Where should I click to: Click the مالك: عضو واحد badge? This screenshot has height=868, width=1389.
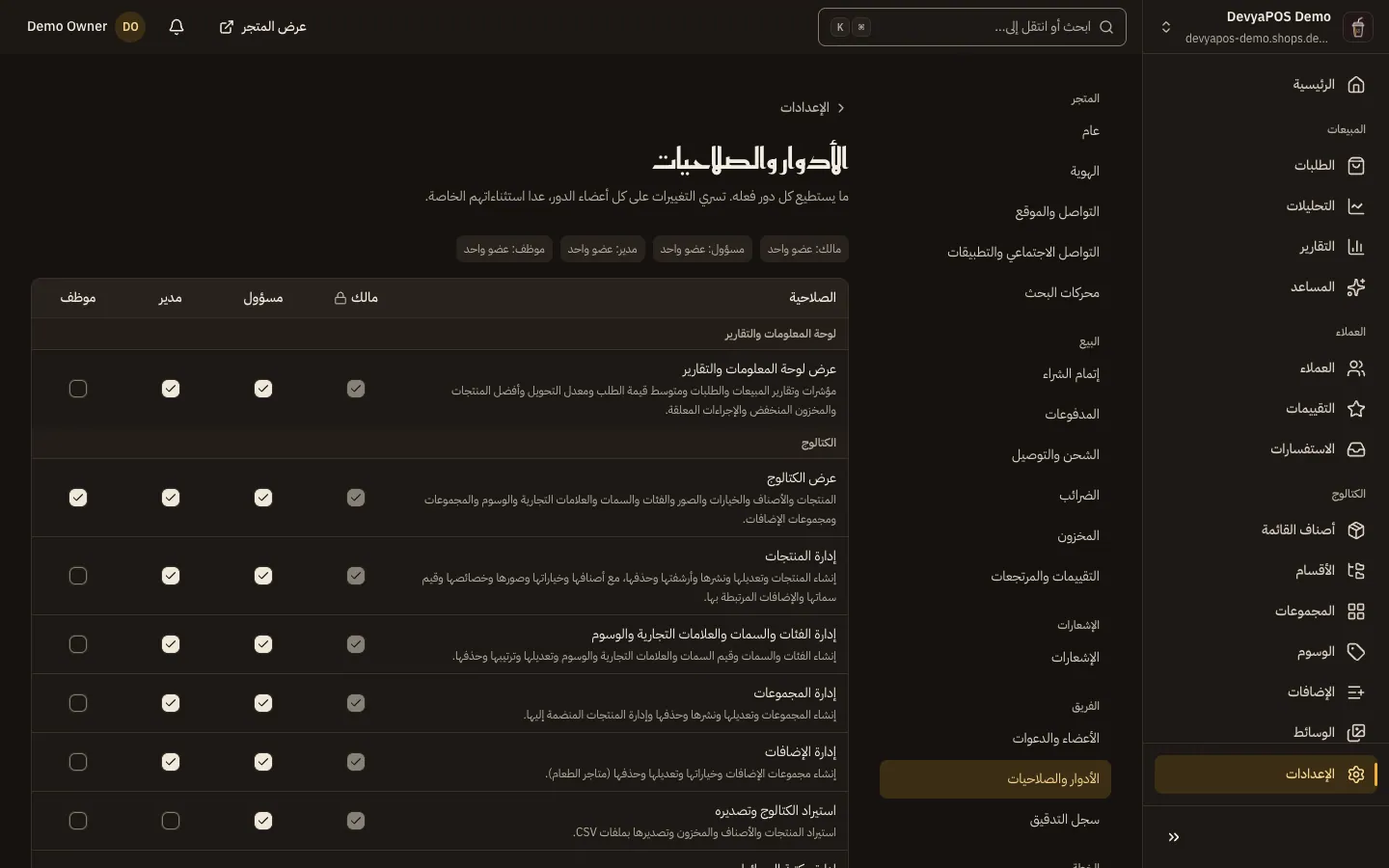[x=804, y=249]
